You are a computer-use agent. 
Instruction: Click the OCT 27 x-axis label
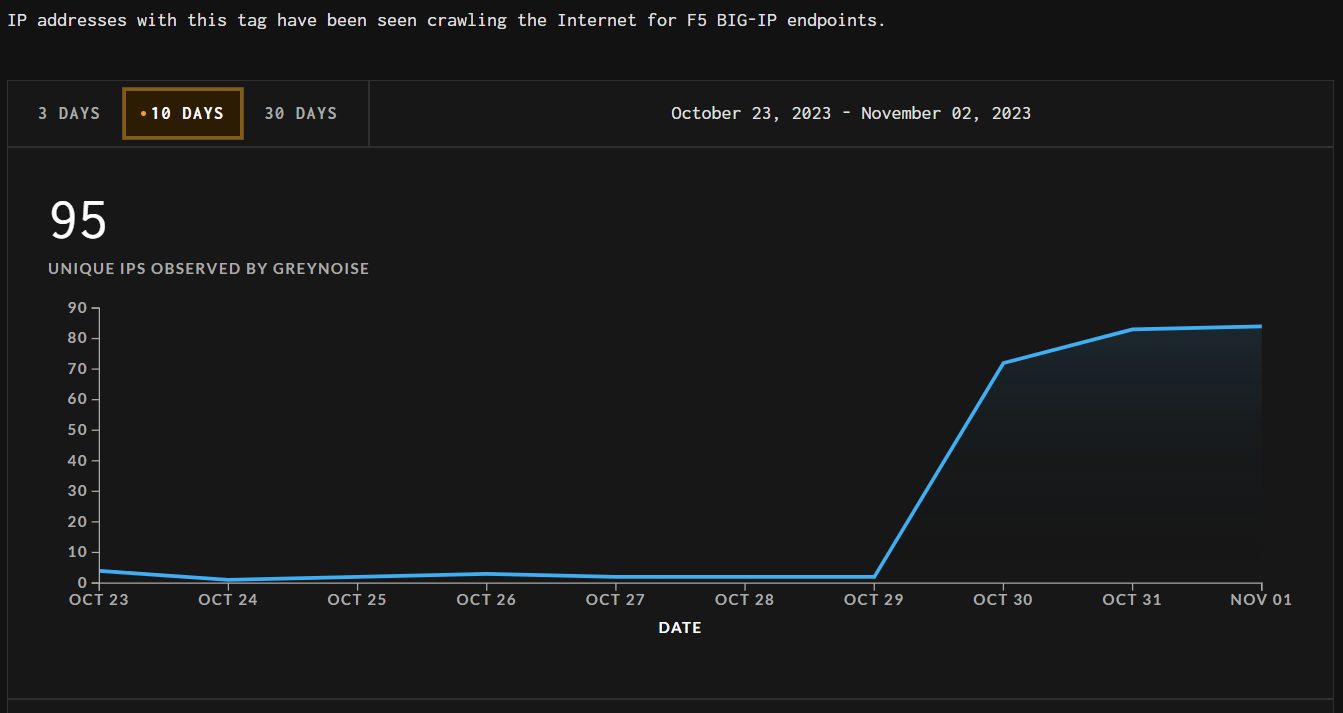click(615, 600)
